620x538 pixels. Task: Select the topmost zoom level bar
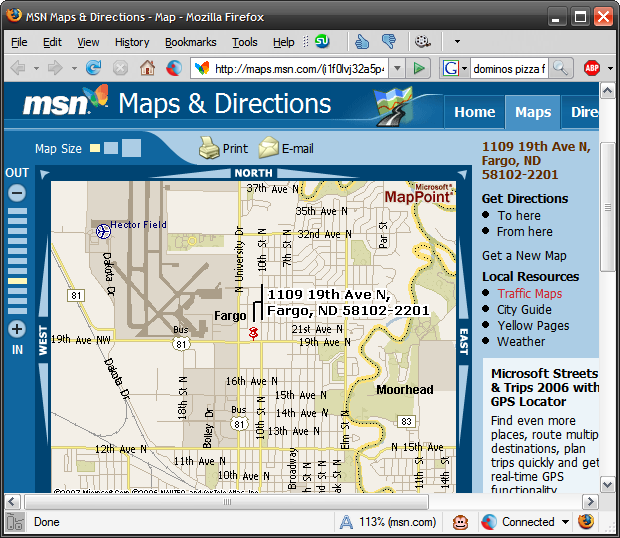(17, 211)
